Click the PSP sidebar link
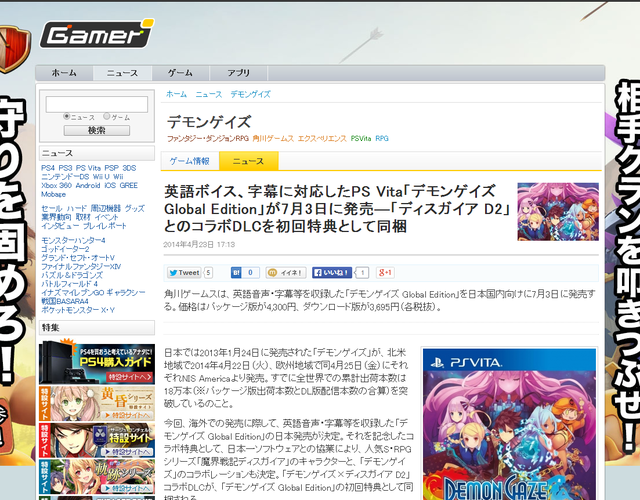Screen dimensions: 640x500 click(111, 168)
